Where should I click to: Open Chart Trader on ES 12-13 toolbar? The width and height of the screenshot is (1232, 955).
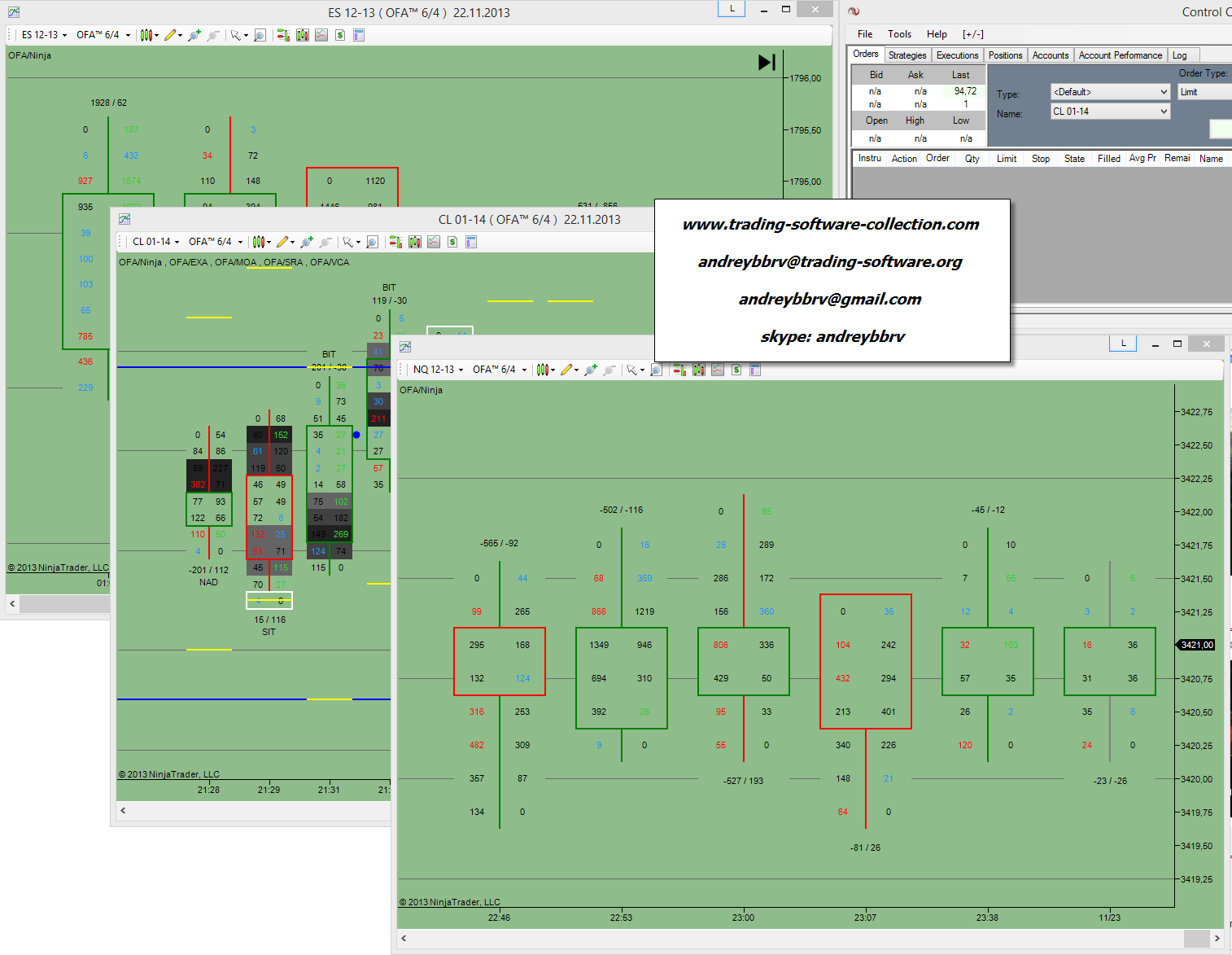pos(282,35)
